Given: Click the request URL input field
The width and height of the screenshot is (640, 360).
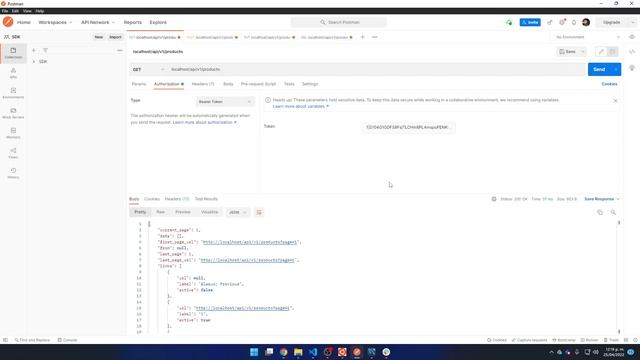Looking at the screenshot, I should click(x=377, y=69).
